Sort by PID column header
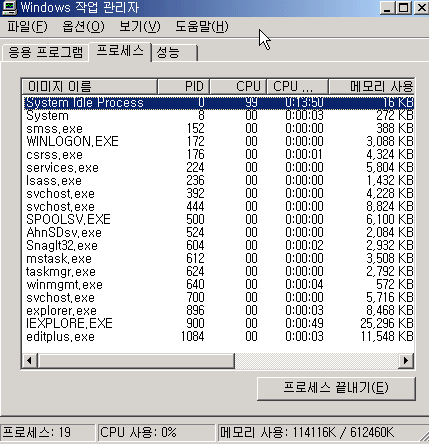This screenshot has height=444, width=429. (184, 87)
